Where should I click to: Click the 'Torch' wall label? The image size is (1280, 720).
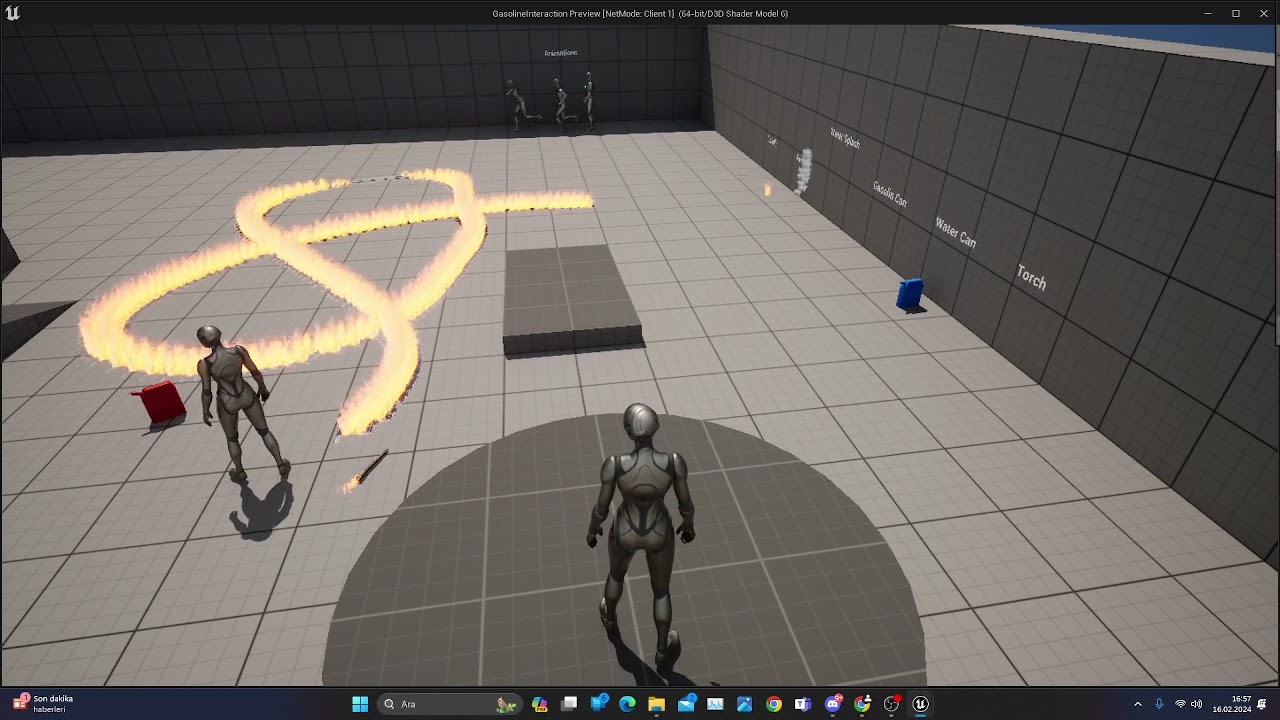[x=1031, y=277]
